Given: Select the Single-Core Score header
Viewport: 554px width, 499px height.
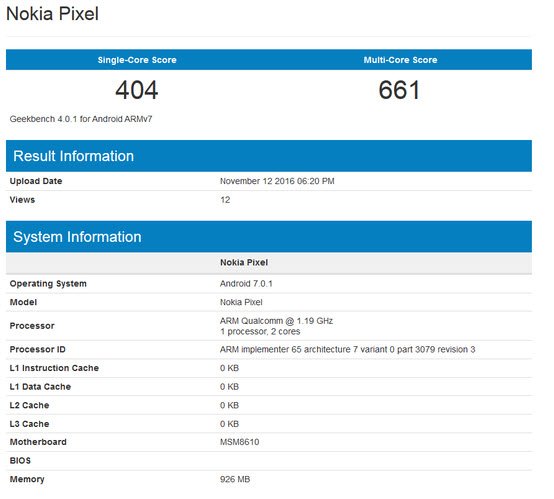Looking at the screenshot, I should tap(137, 60).
